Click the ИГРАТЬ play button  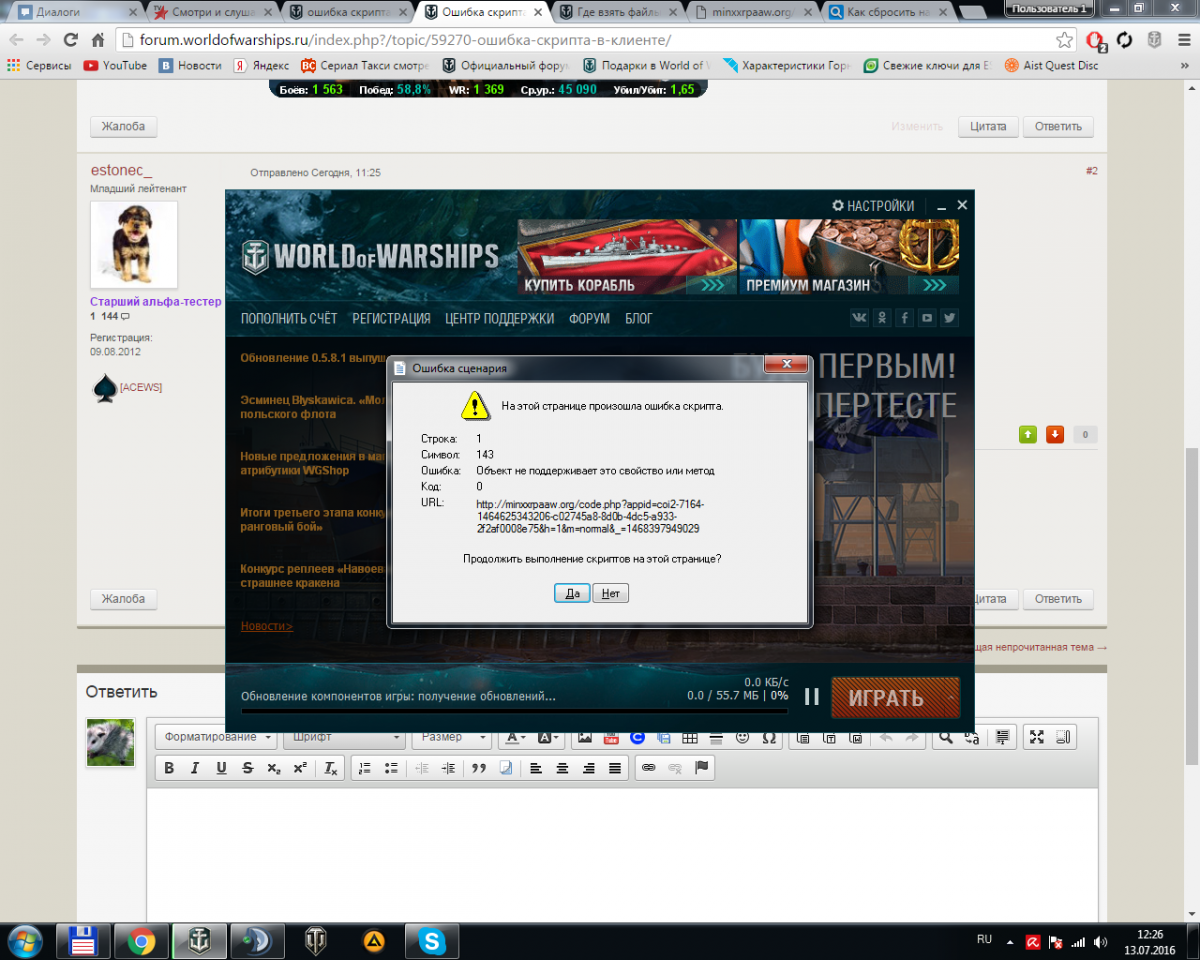pos(895,698)
